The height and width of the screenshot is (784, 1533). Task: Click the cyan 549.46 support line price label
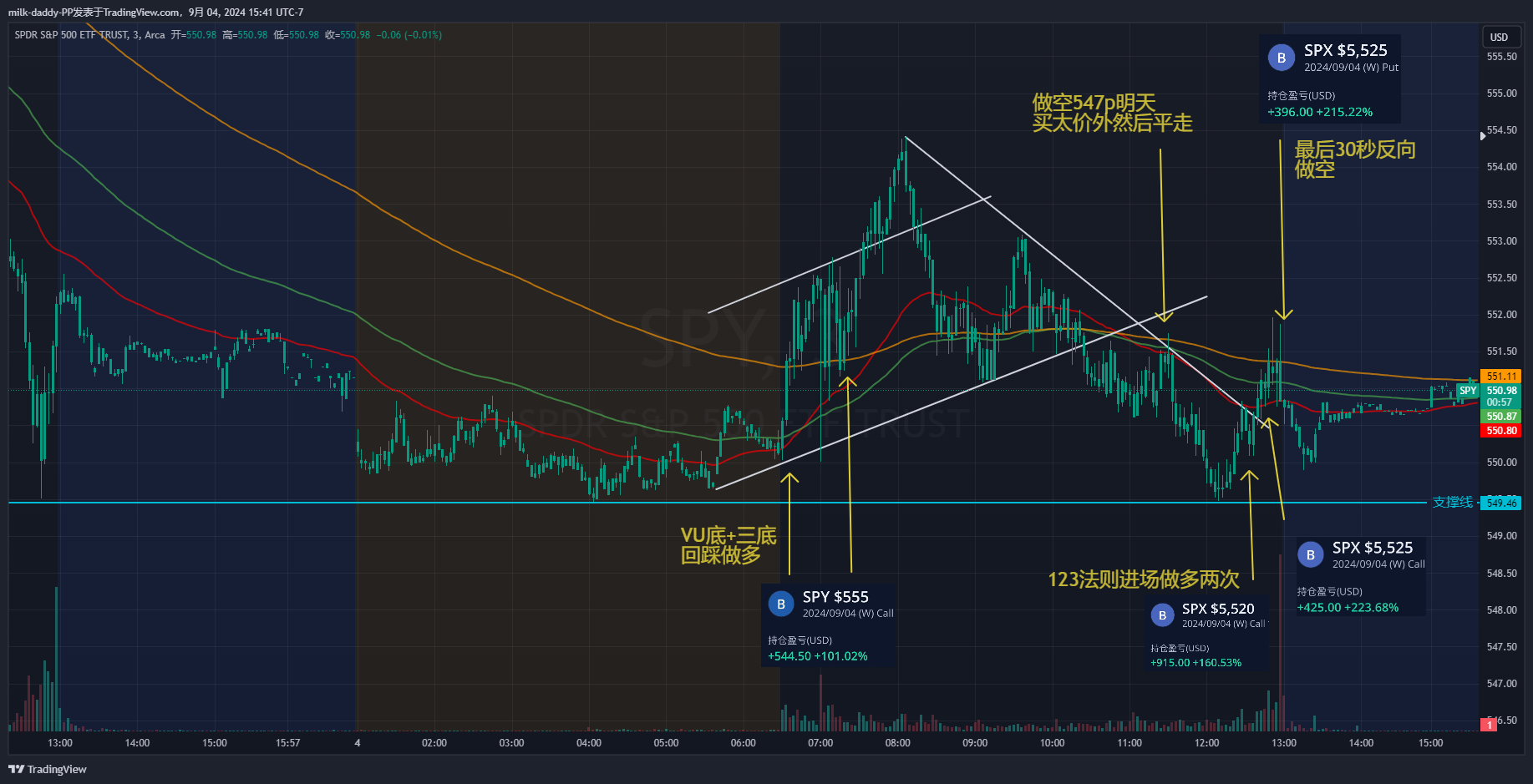coord(1501,503)
